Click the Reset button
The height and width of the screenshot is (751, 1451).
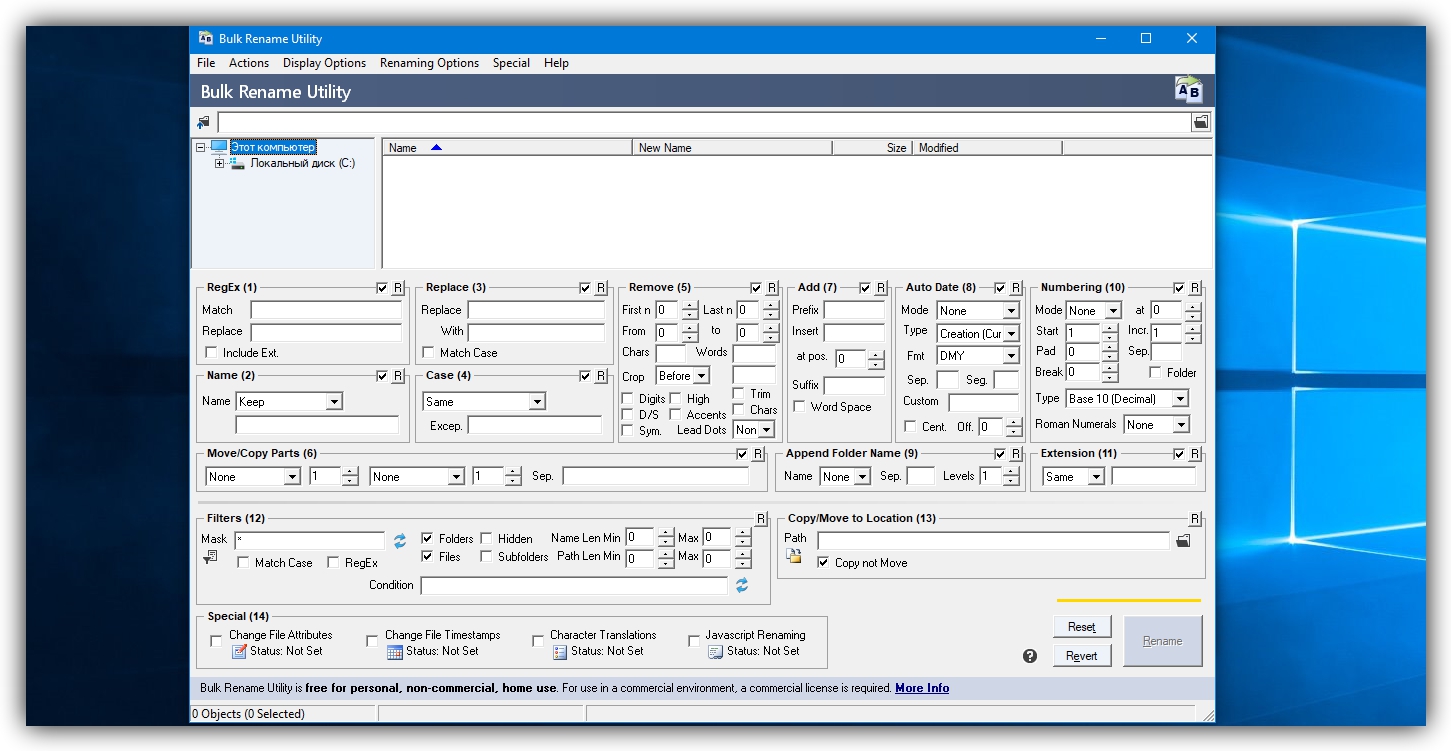[x=1081, y=627]
